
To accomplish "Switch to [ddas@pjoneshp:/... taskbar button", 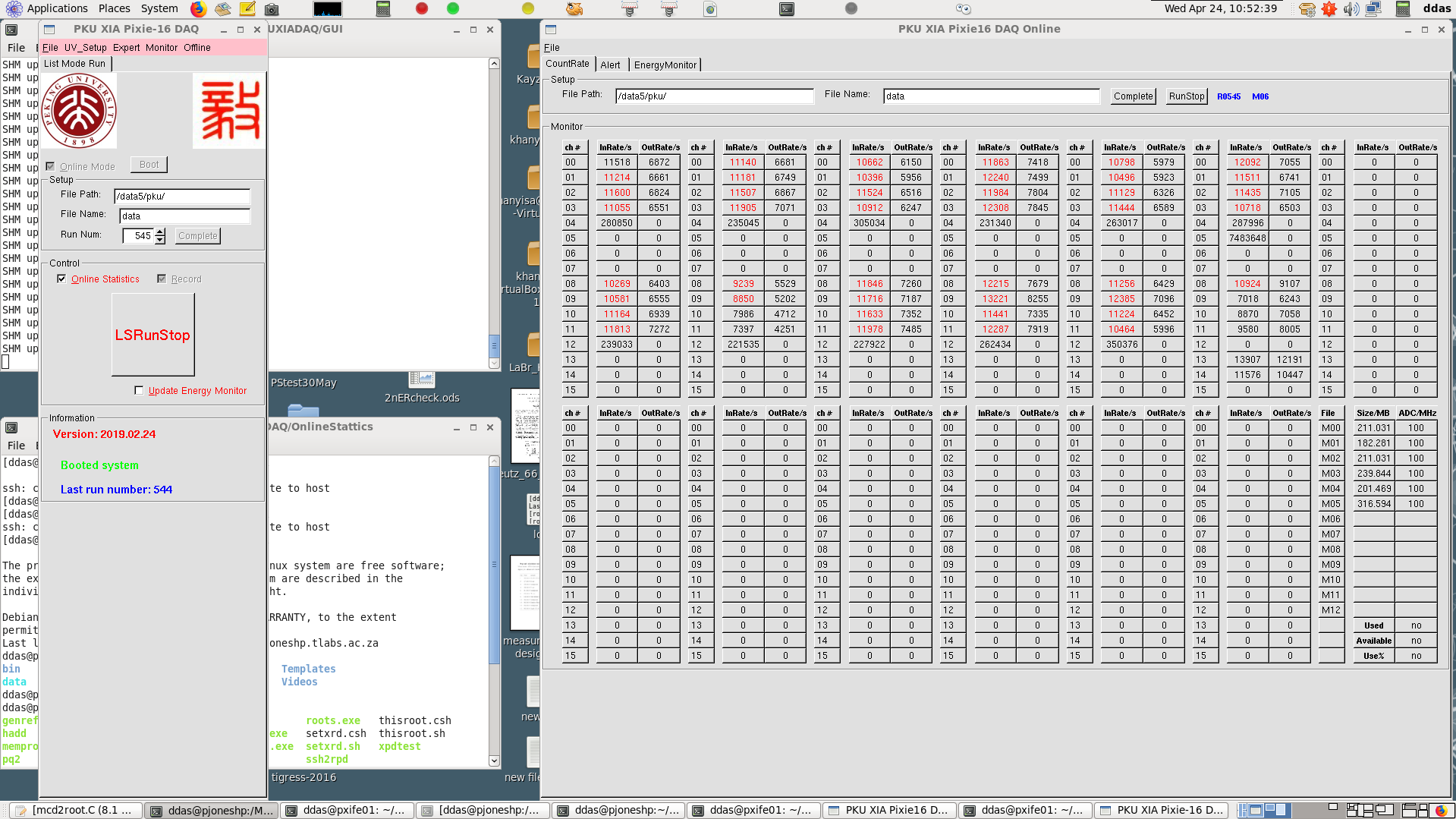I will pos(482,810).
